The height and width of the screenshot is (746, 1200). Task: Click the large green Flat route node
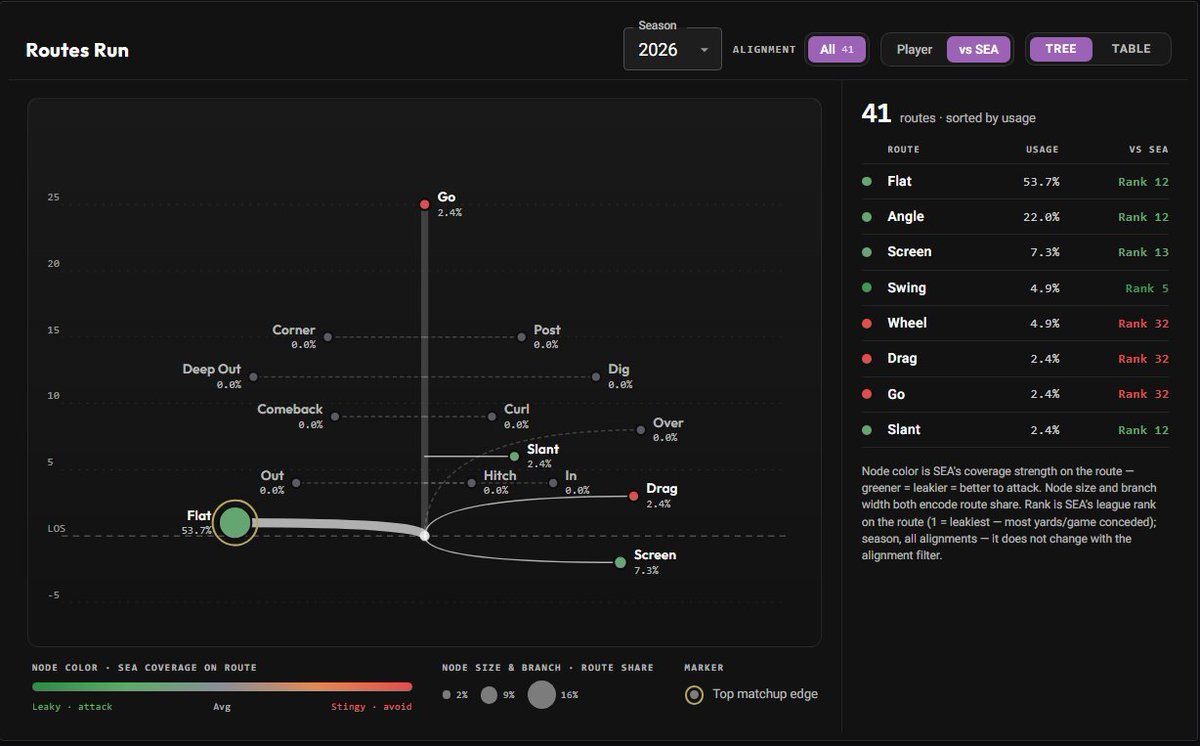point(234,522)
